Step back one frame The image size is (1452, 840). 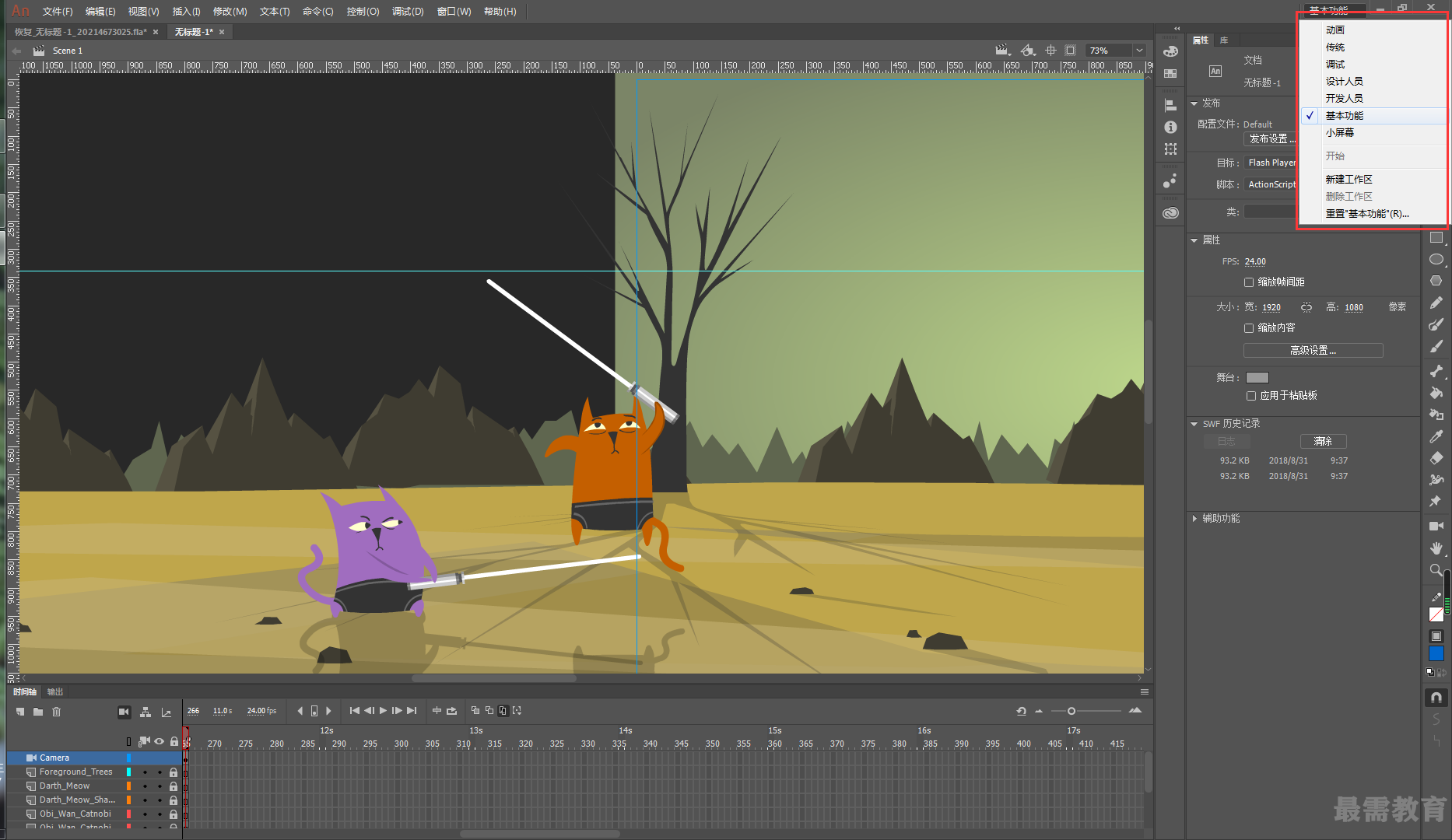coord(369,710)
